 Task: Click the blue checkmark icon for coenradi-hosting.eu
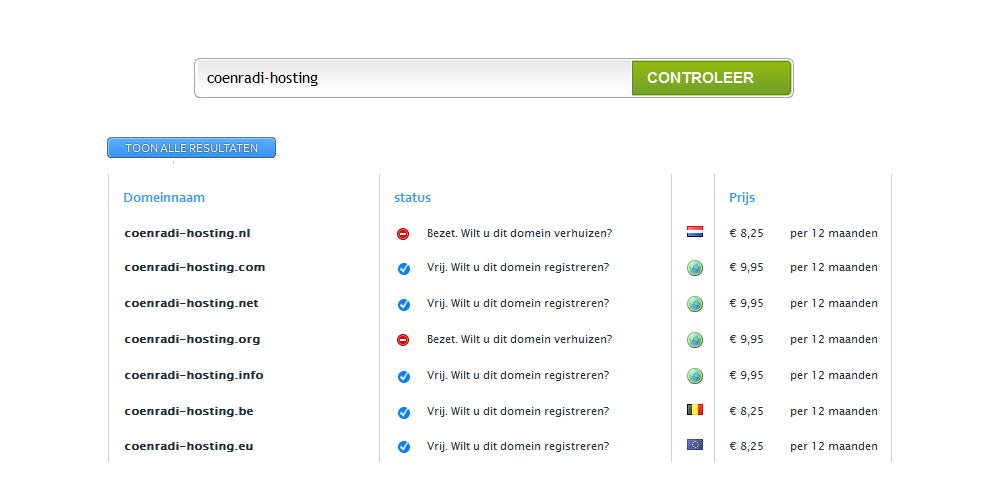click(x=404, y=447)
